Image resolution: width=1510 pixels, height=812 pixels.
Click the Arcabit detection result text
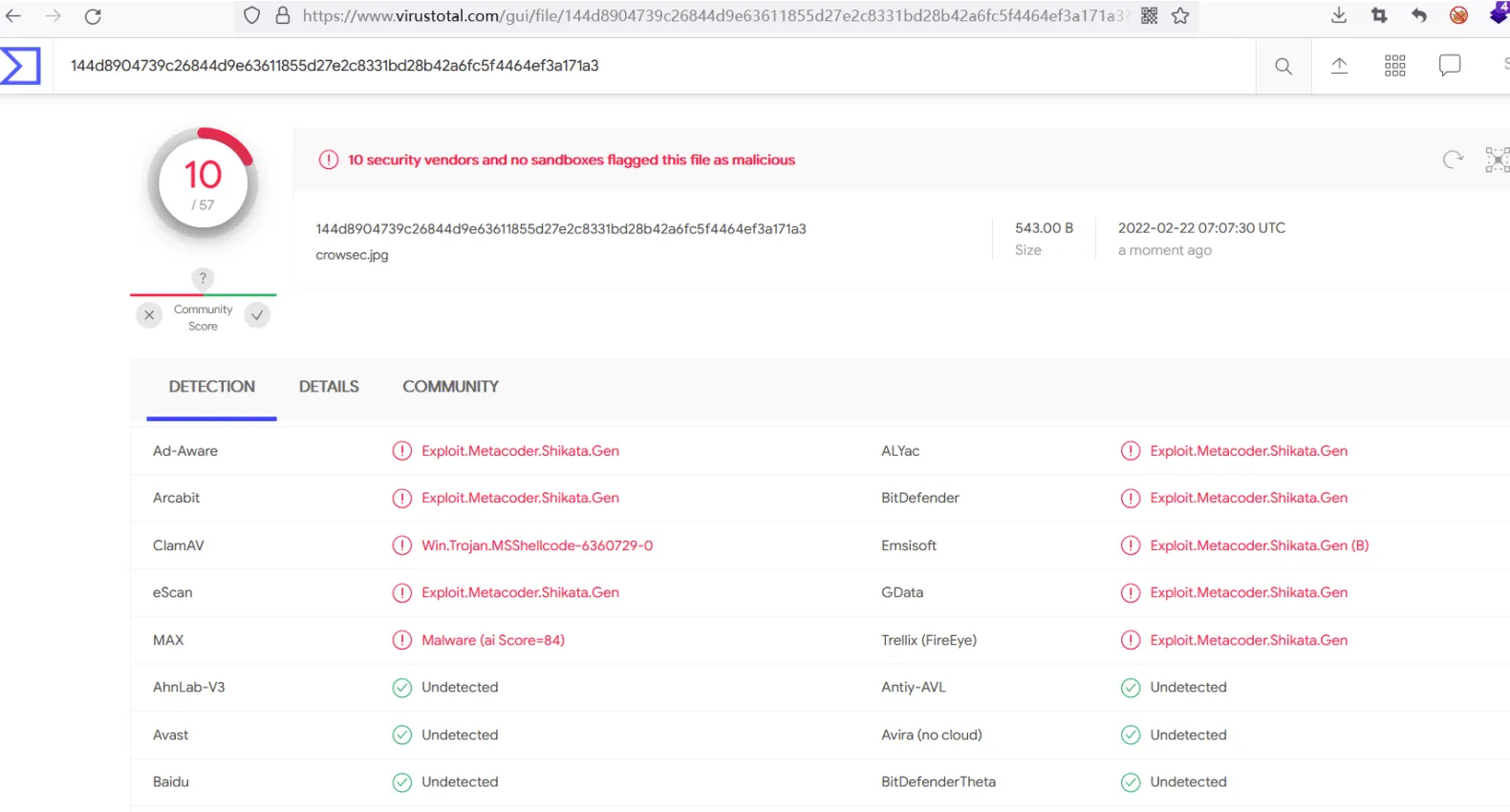click(520, 498)
